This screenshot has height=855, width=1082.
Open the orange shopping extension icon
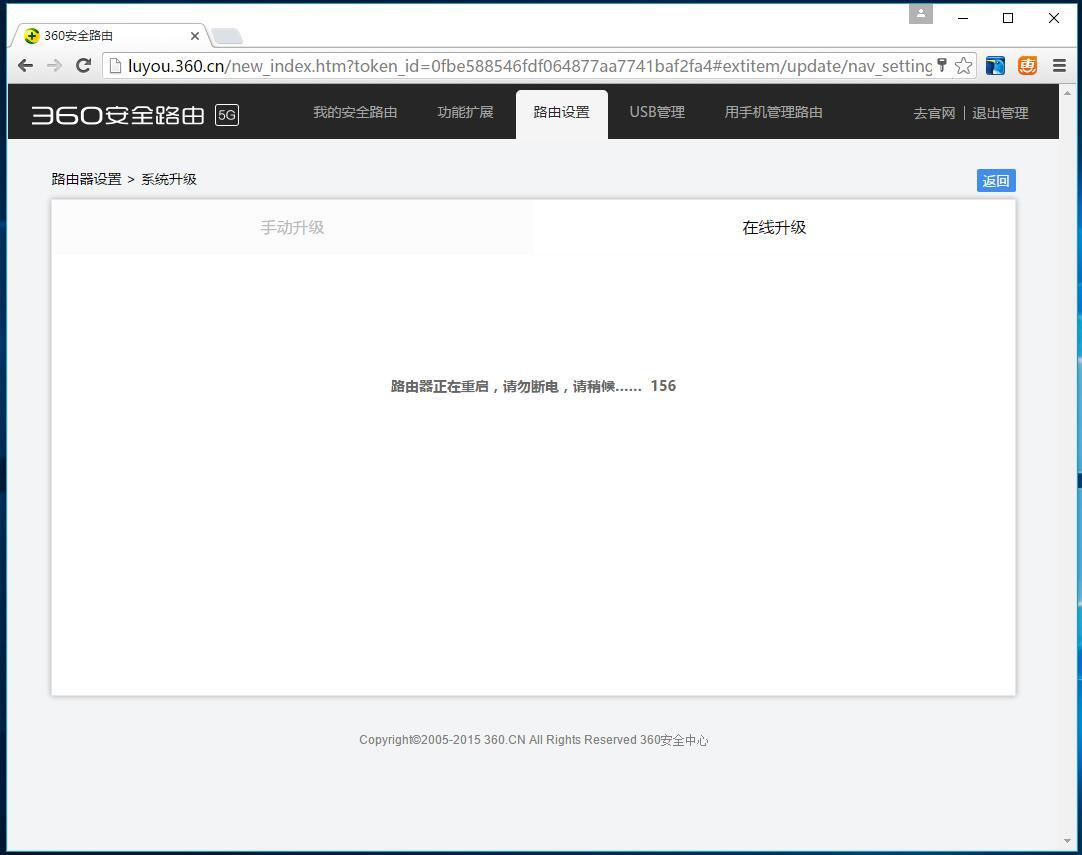pyautogui.click(x=1027, y=65)
